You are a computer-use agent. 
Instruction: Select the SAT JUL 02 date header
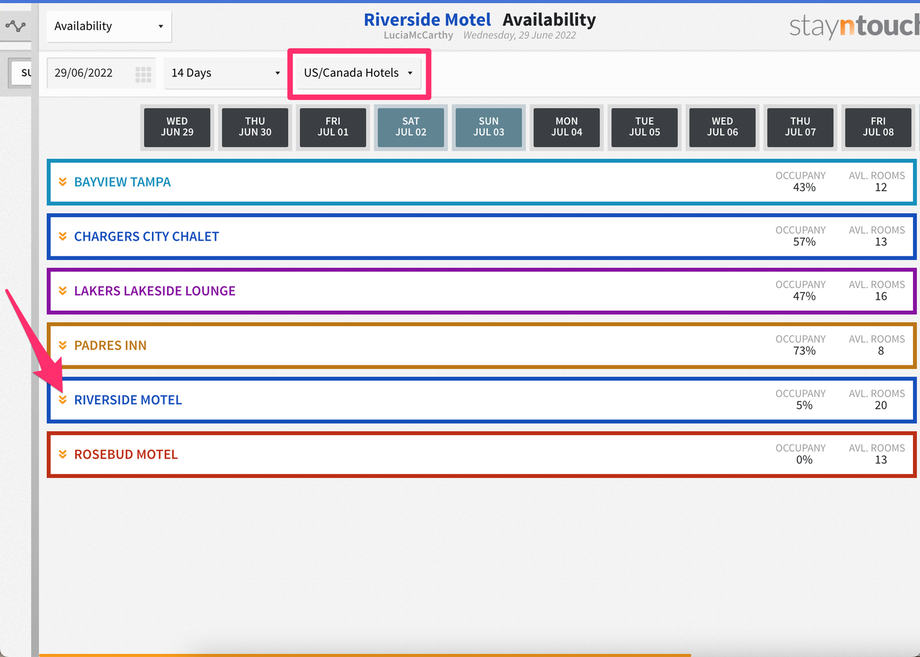(411, 127)
